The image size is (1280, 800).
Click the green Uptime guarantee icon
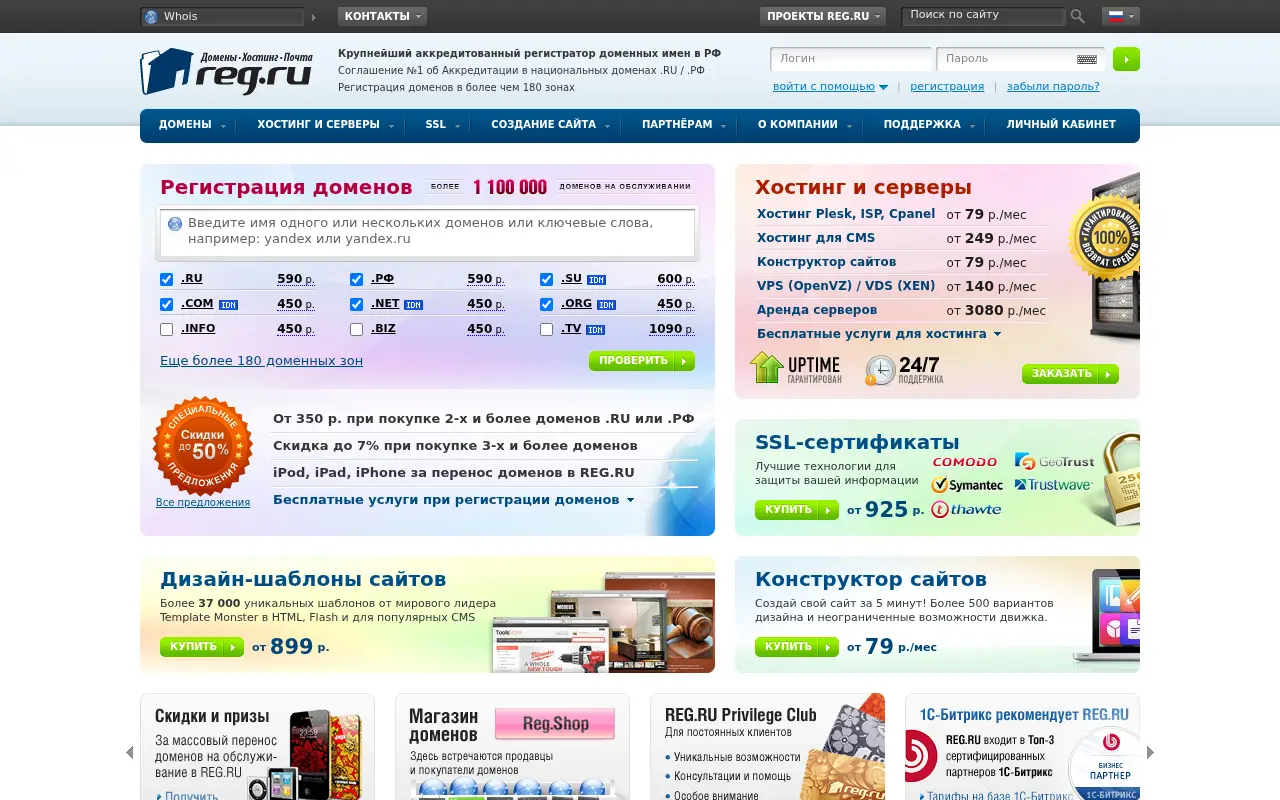click(766, 367)
